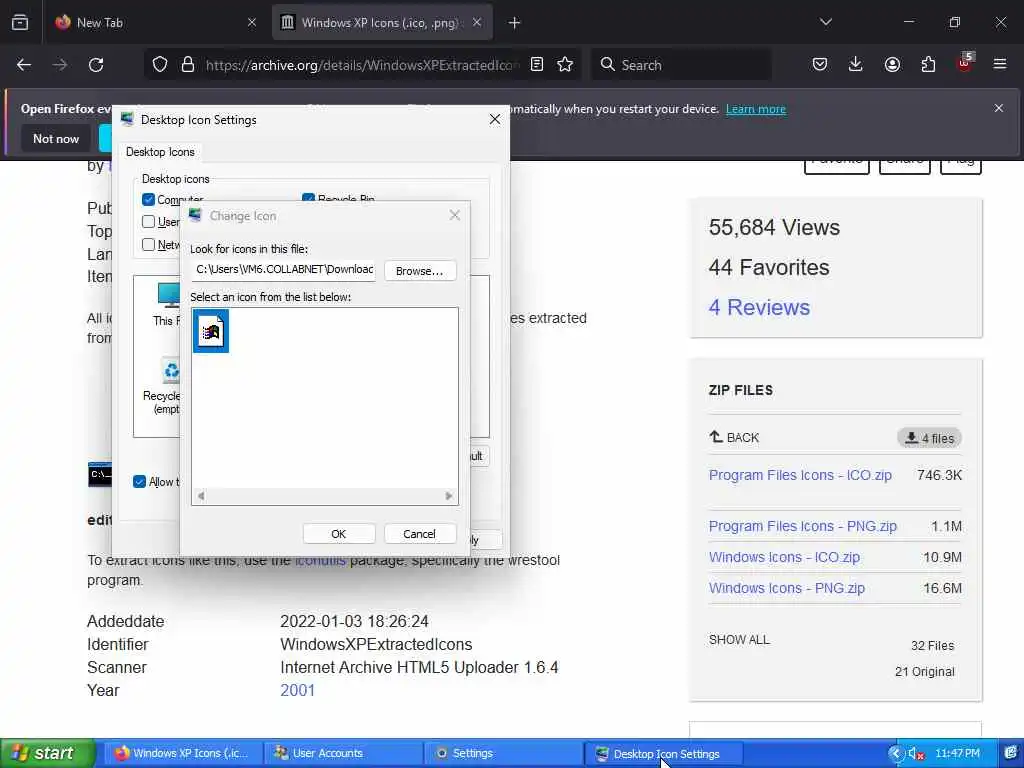Viewport: 1024px width, 768px height.
Task: Switch to Settings taskbar item
Action: tap(503, 753)
